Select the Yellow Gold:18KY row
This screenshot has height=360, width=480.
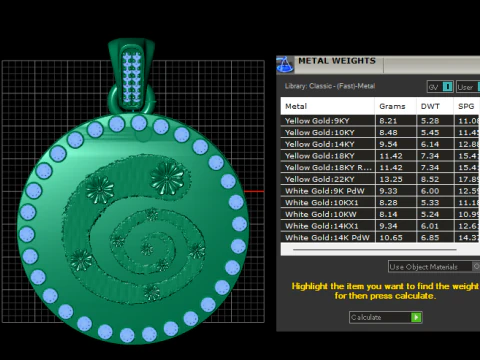click(x=380, y=156)
